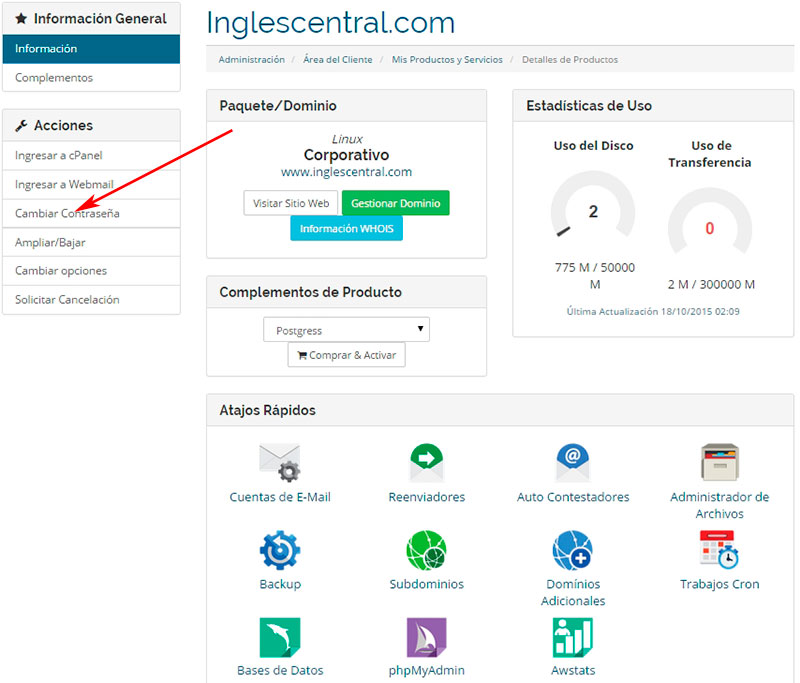Click the Auto Contestadores text link
The height and width of the screenshot is (683, 800).
tap(573, 497)
